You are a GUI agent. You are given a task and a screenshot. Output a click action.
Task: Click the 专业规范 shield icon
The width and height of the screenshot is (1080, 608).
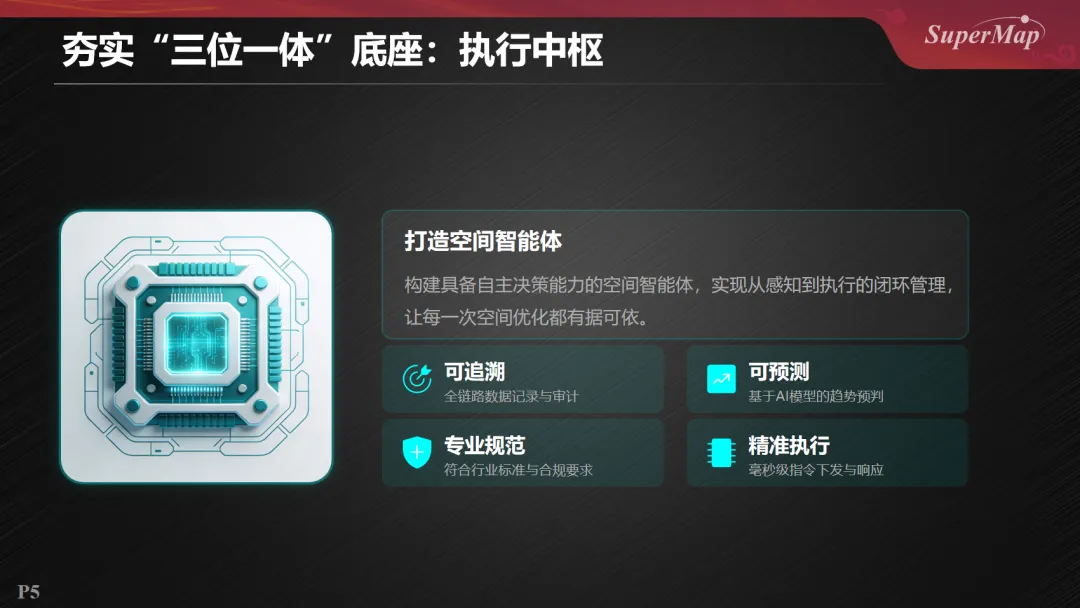[x=417, y=452]
